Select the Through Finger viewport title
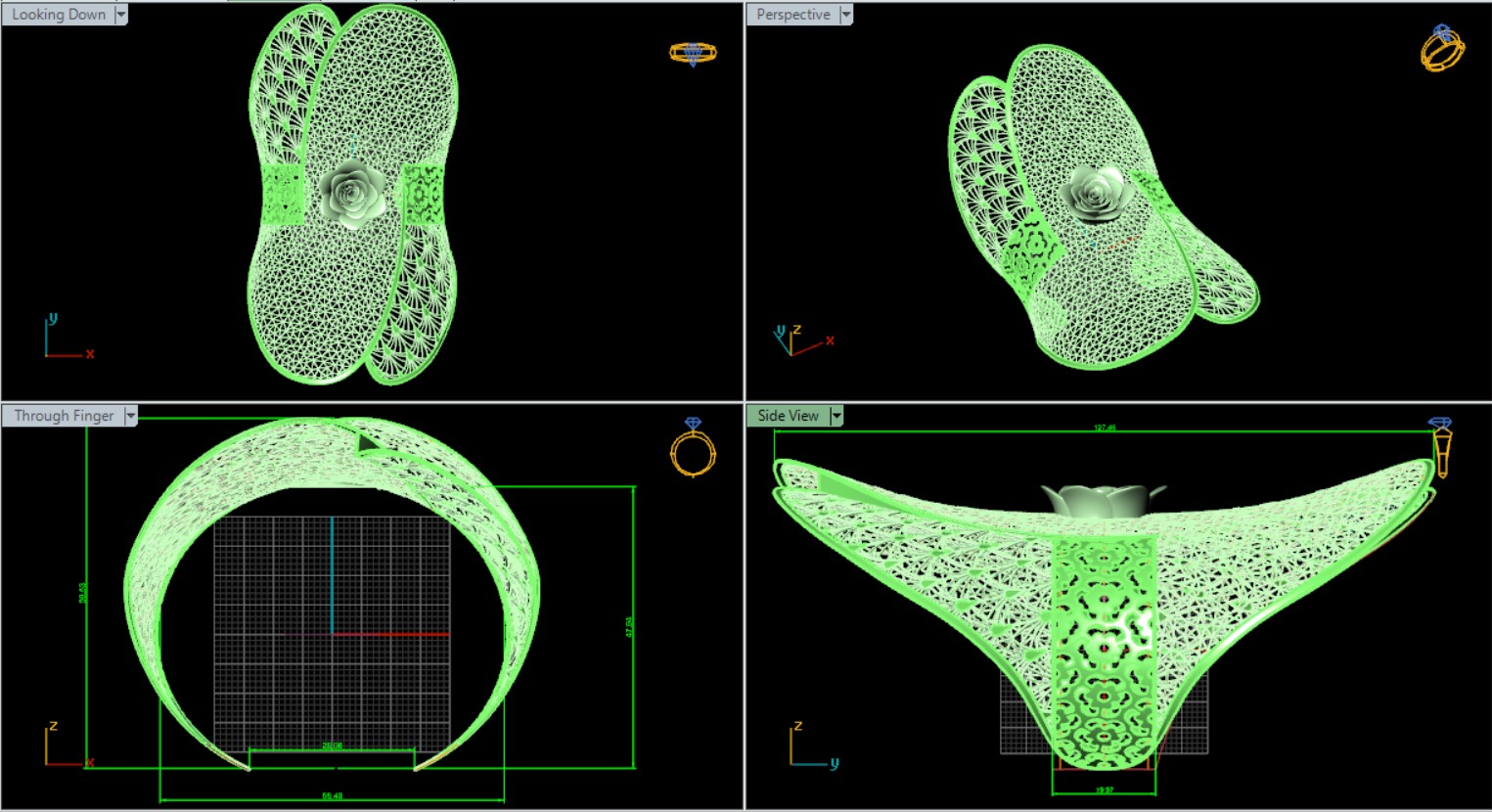The width and height of the screenshot is (1492, 812). coord(64,416)
